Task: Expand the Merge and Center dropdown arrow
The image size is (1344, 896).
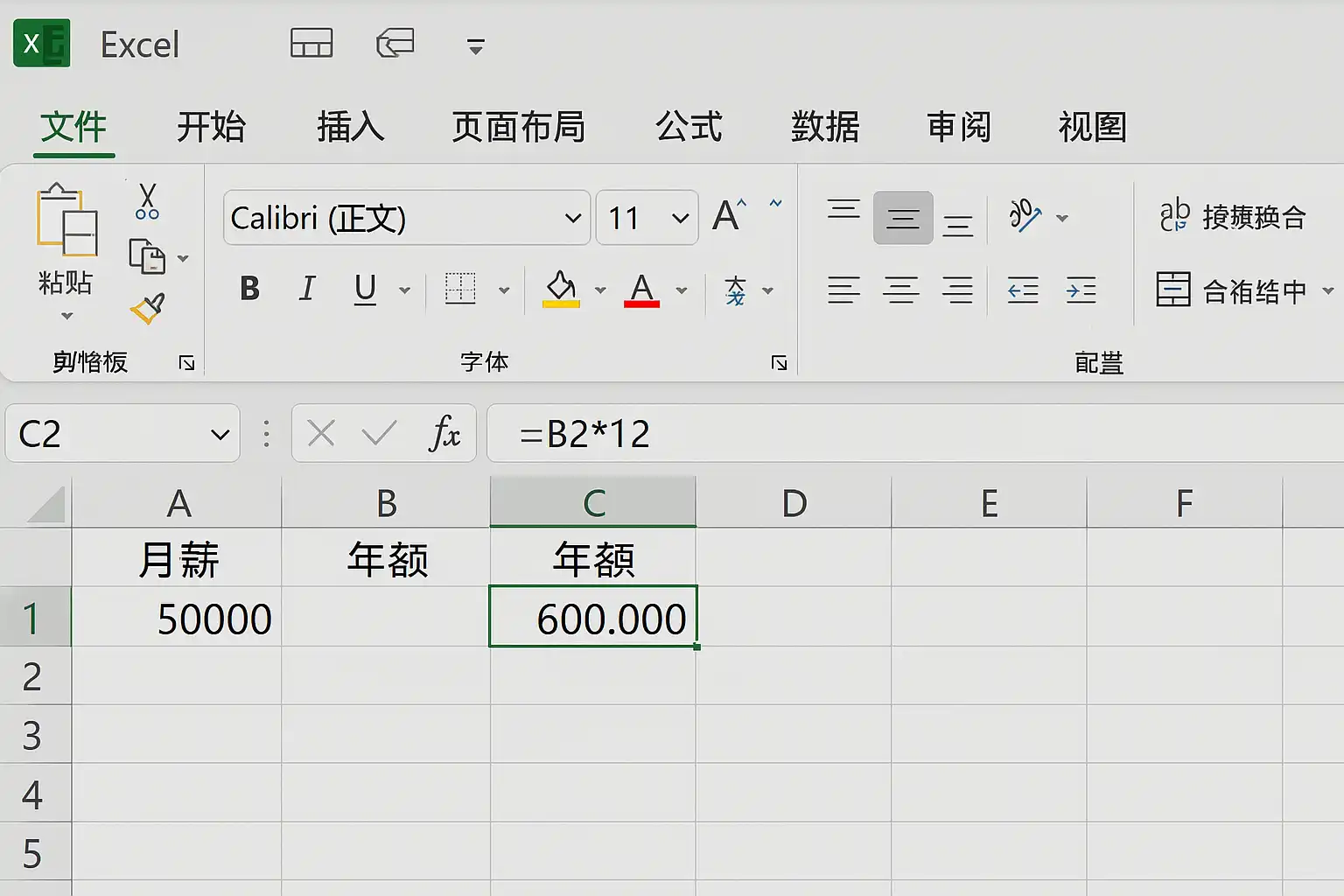Action: point(1327,290)
